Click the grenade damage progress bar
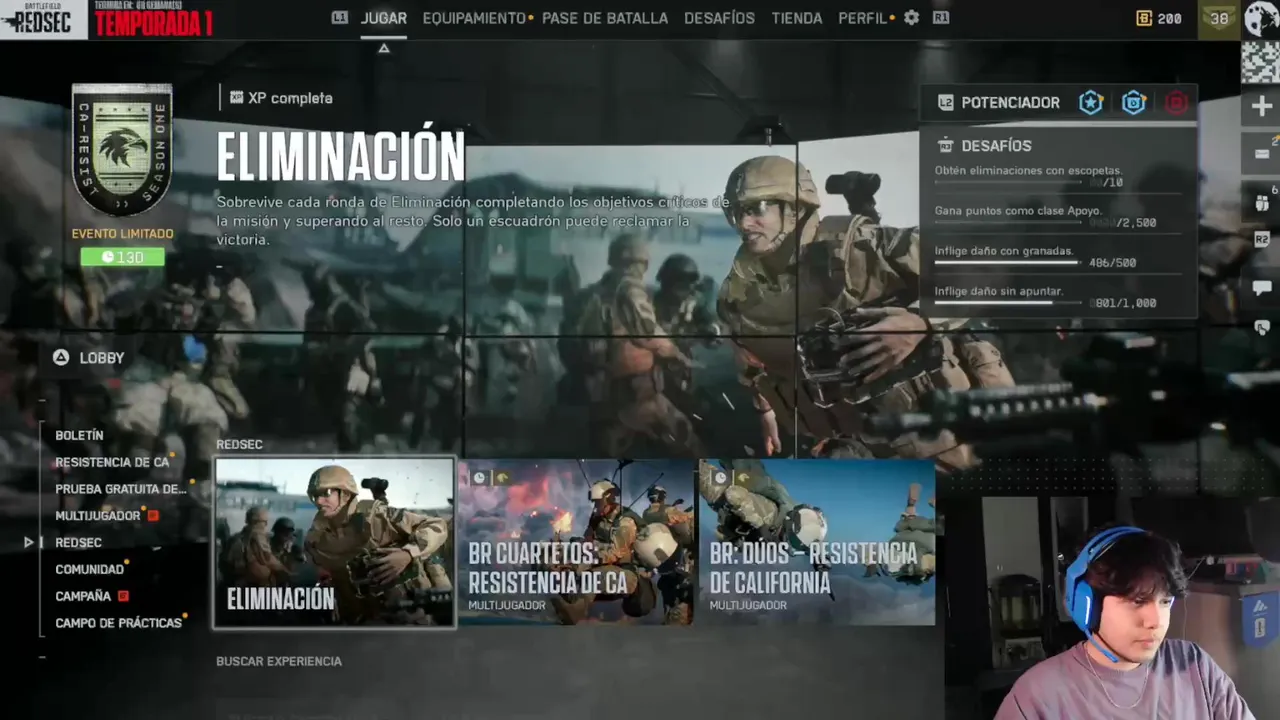The width and height of the screenshot is (1280, 720). pyautogui.click(x=1008, y=263)
